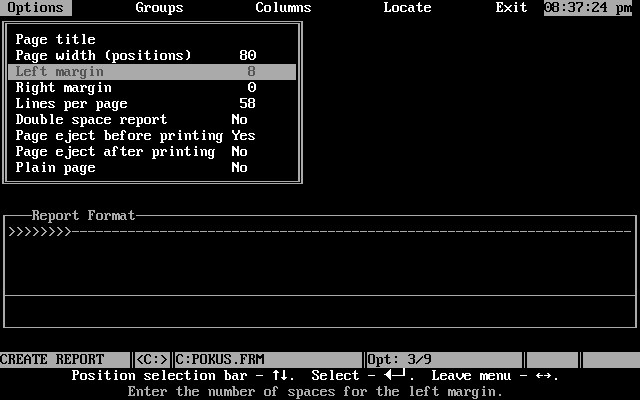The width and height of the screenshot is (640, 400).
Task: Click the Opt: 3/9 status entry
Action: coord(399,360)
